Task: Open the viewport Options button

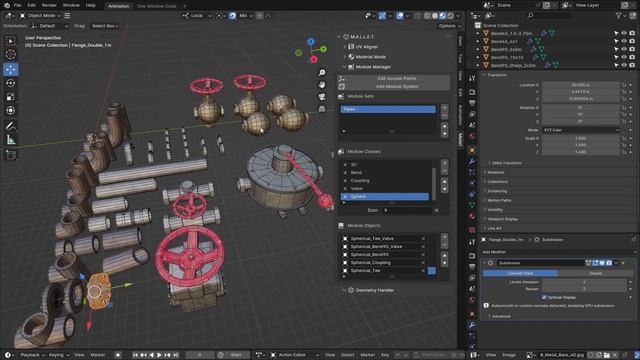Action: (x=449, y=26)
